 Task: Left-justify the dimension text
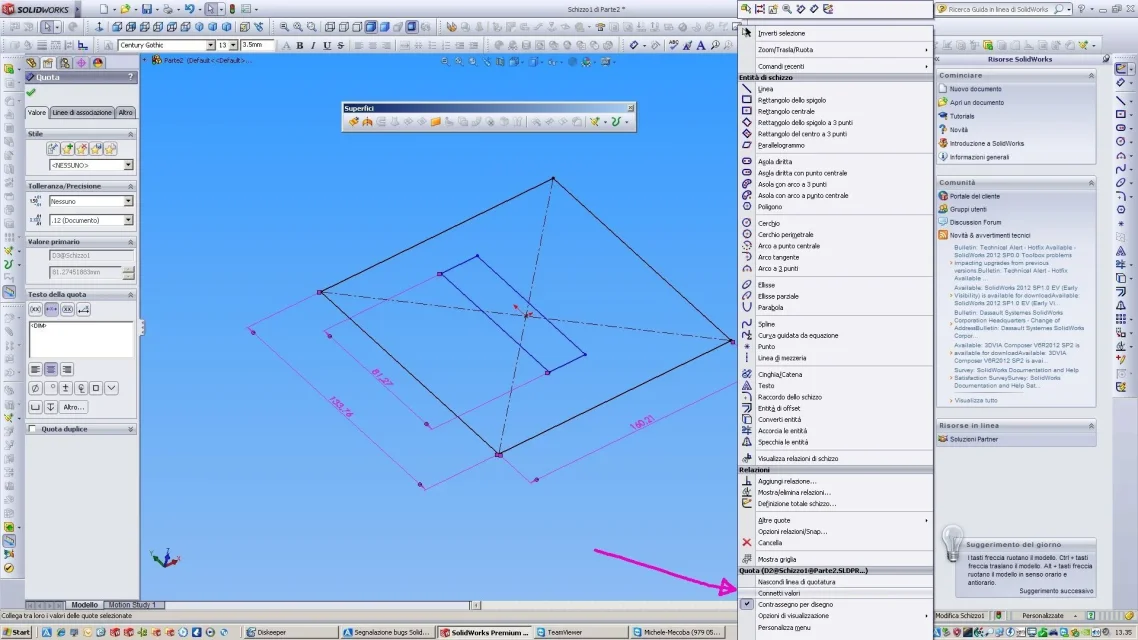coord(35,369)
